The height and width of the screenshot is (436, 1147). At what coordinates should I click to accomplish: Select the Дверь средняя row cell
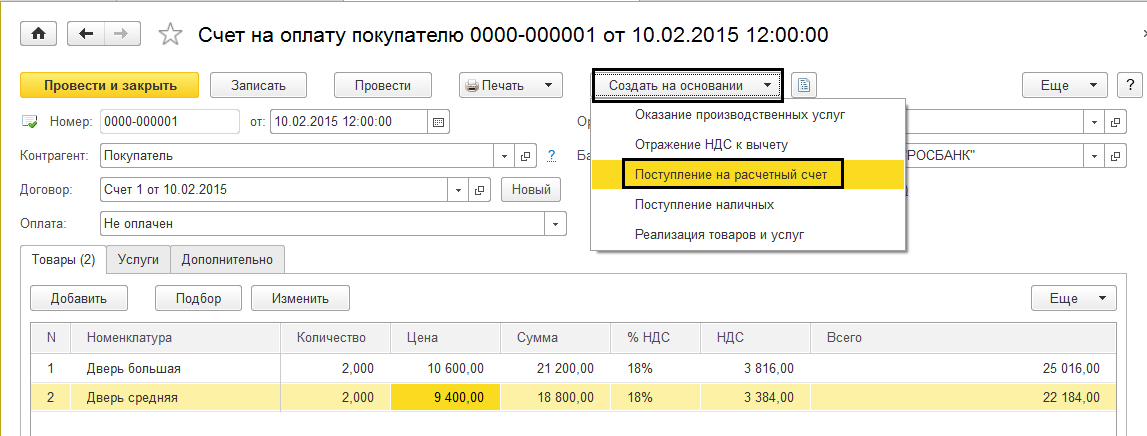click(176, 399)
